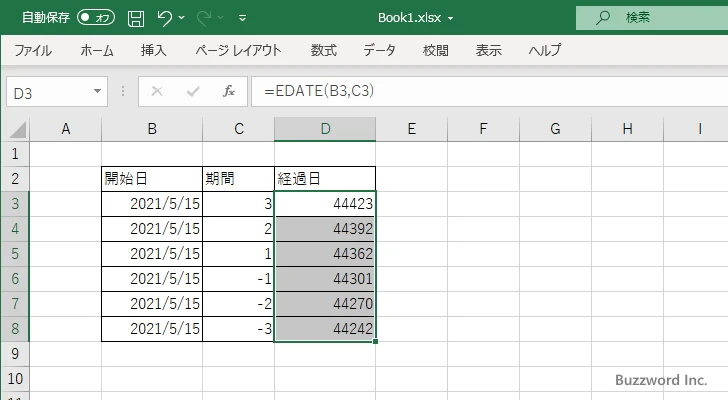The image size is (728, 400).
Task: Select row 3 header
Action: coord(15,204)
